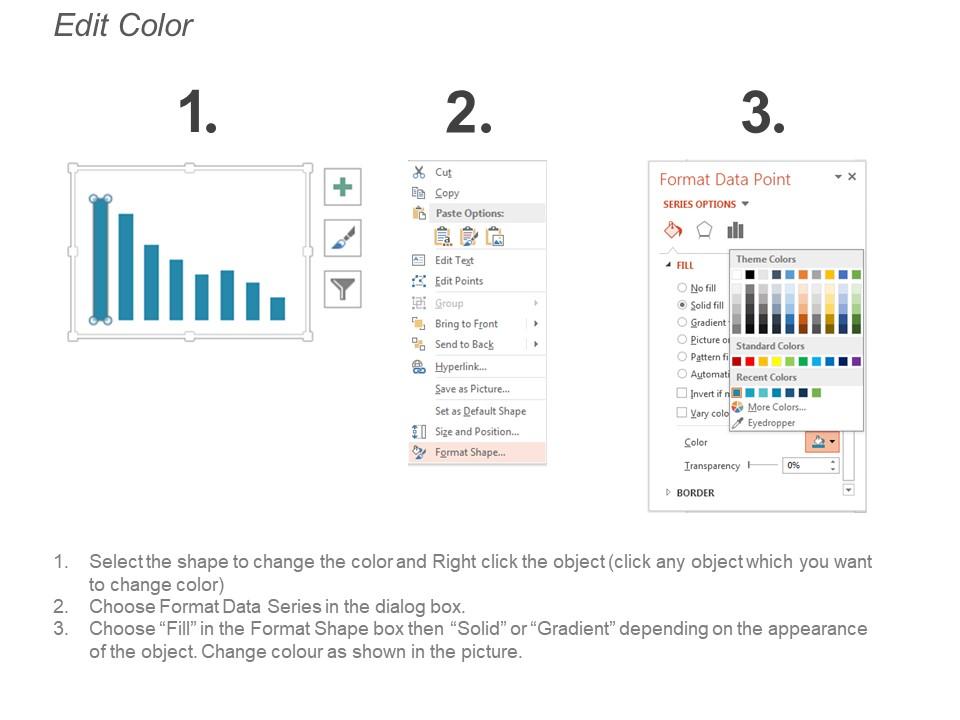960x720 pixels.
Task: Click More Colors option
Action: pos(776,408)
